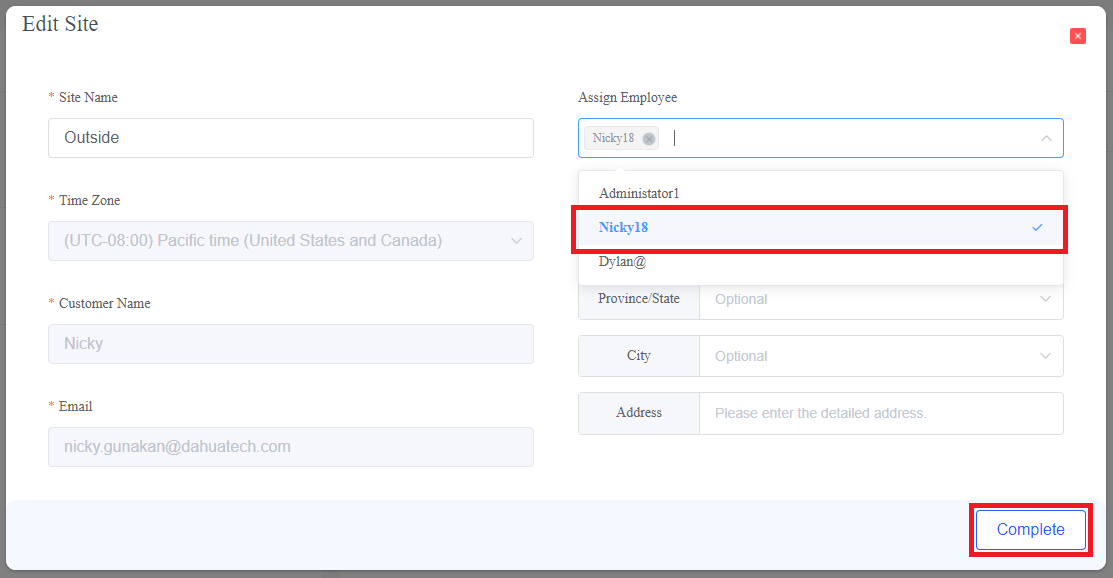Click the Province/State chevron arrow
The width and height of the screenshot is (1113, 578).
(x=1046, y=299)
